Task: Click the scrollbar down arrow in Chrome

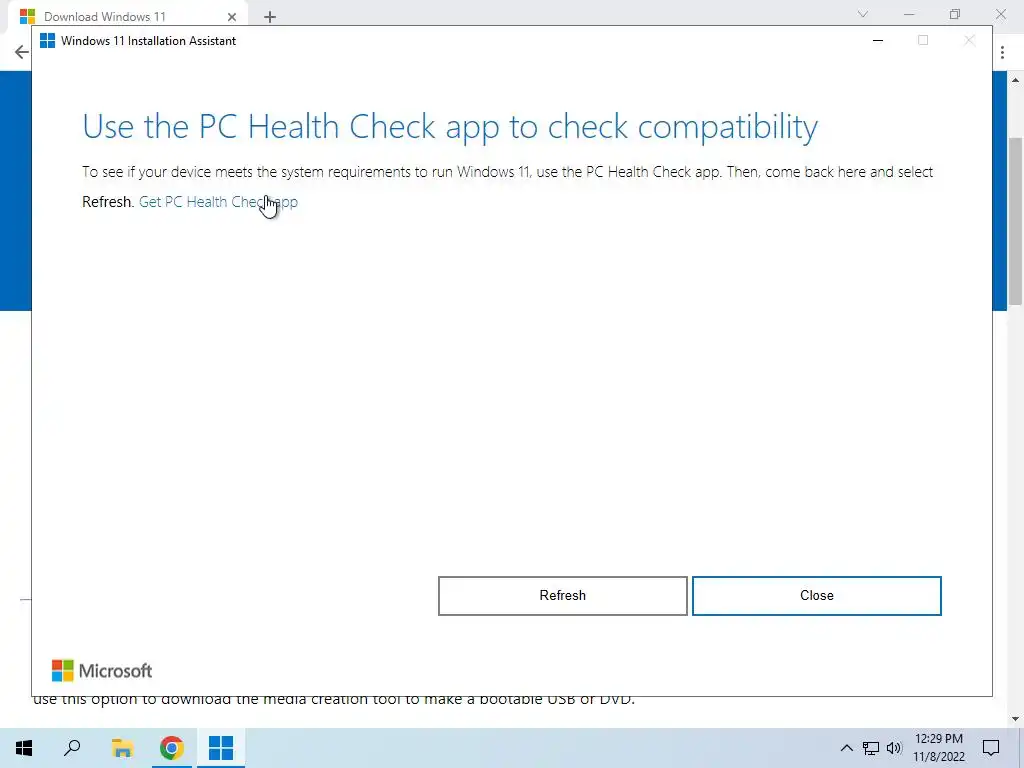Action: pyautogui.click(x=1015, y=719)
